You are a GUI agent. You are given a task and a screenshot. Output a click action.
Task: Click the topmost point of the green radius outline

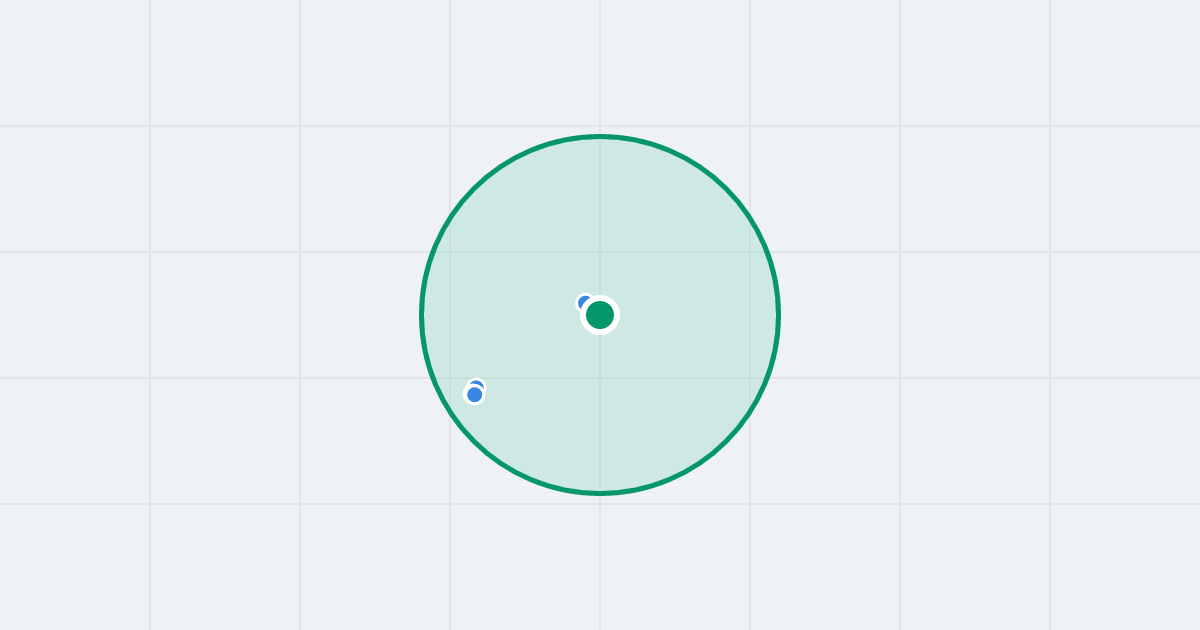[600, 136]
